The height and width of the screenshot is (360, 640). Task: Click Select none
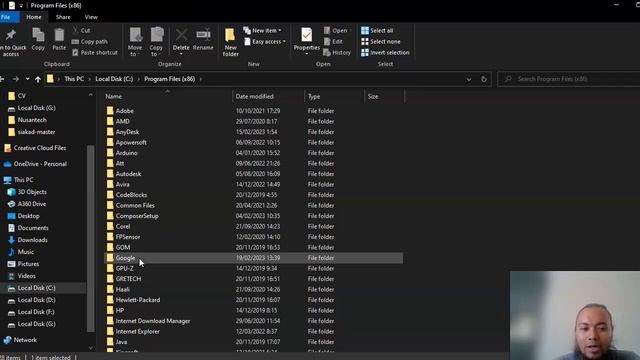381,42
